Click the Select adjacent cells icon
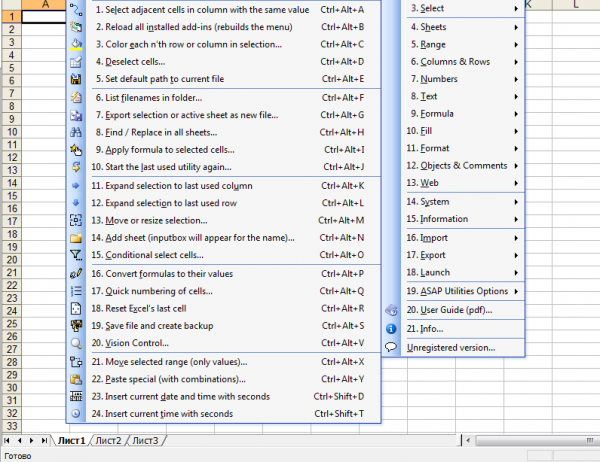The width and height of the screenshot is (600, 462). click(76, 10)
